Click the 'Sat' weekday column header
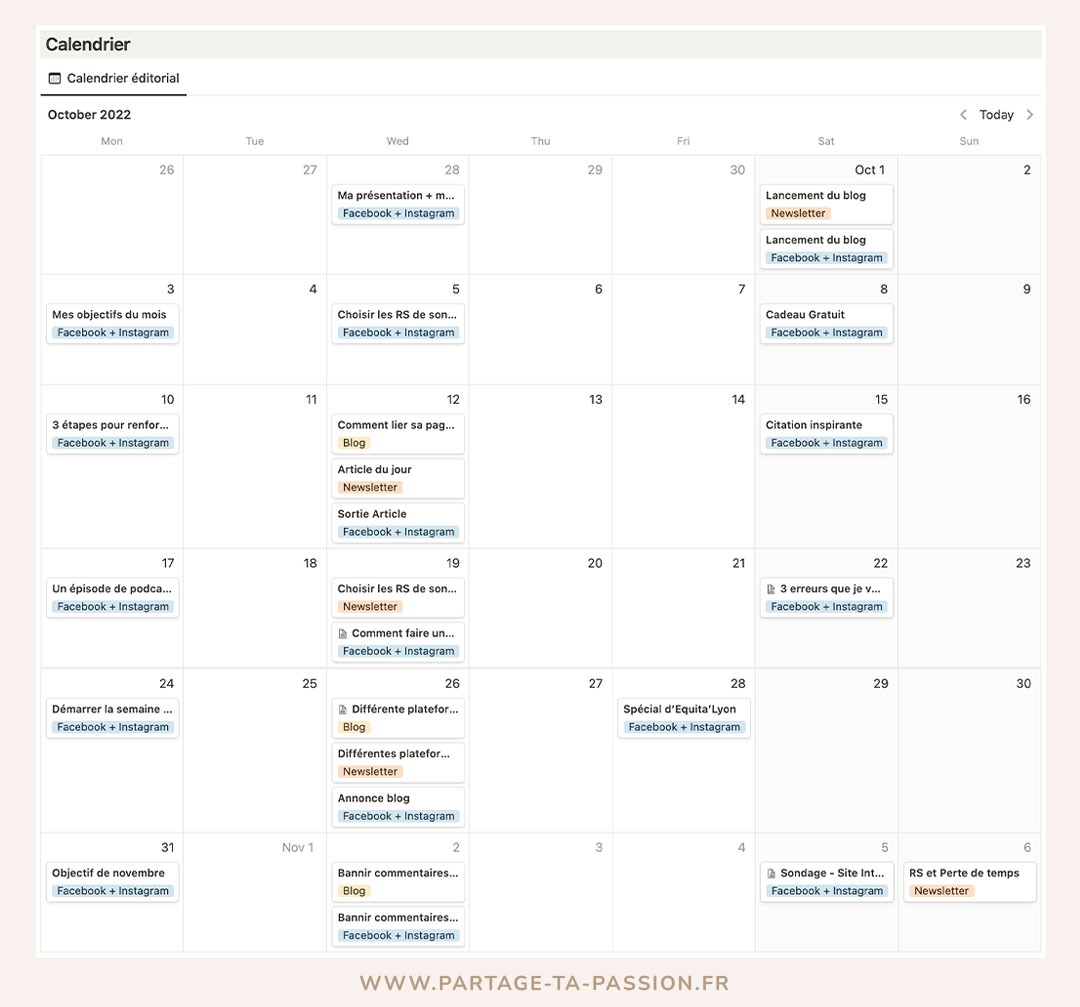Image resolution: width=1080 pixels, height=1007 pixels. coord(826,141)
